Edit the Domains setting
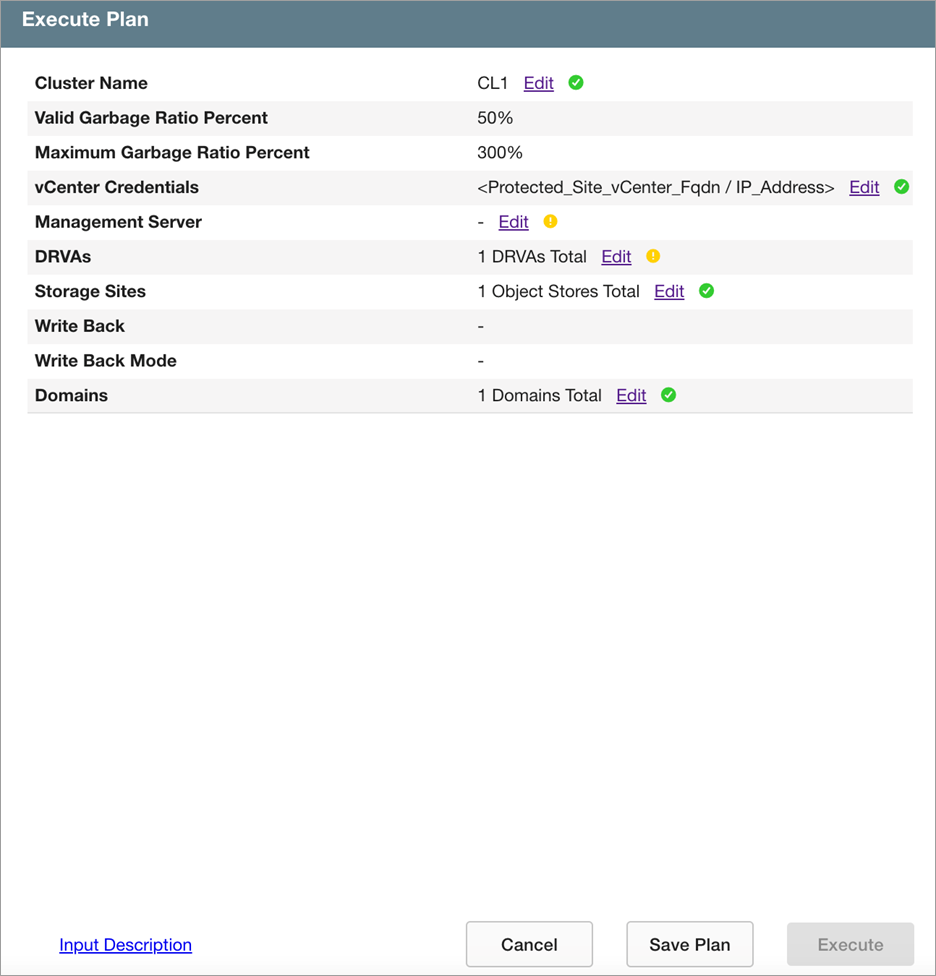This screenshot has width=936, height=976. [x=631, y=395]
